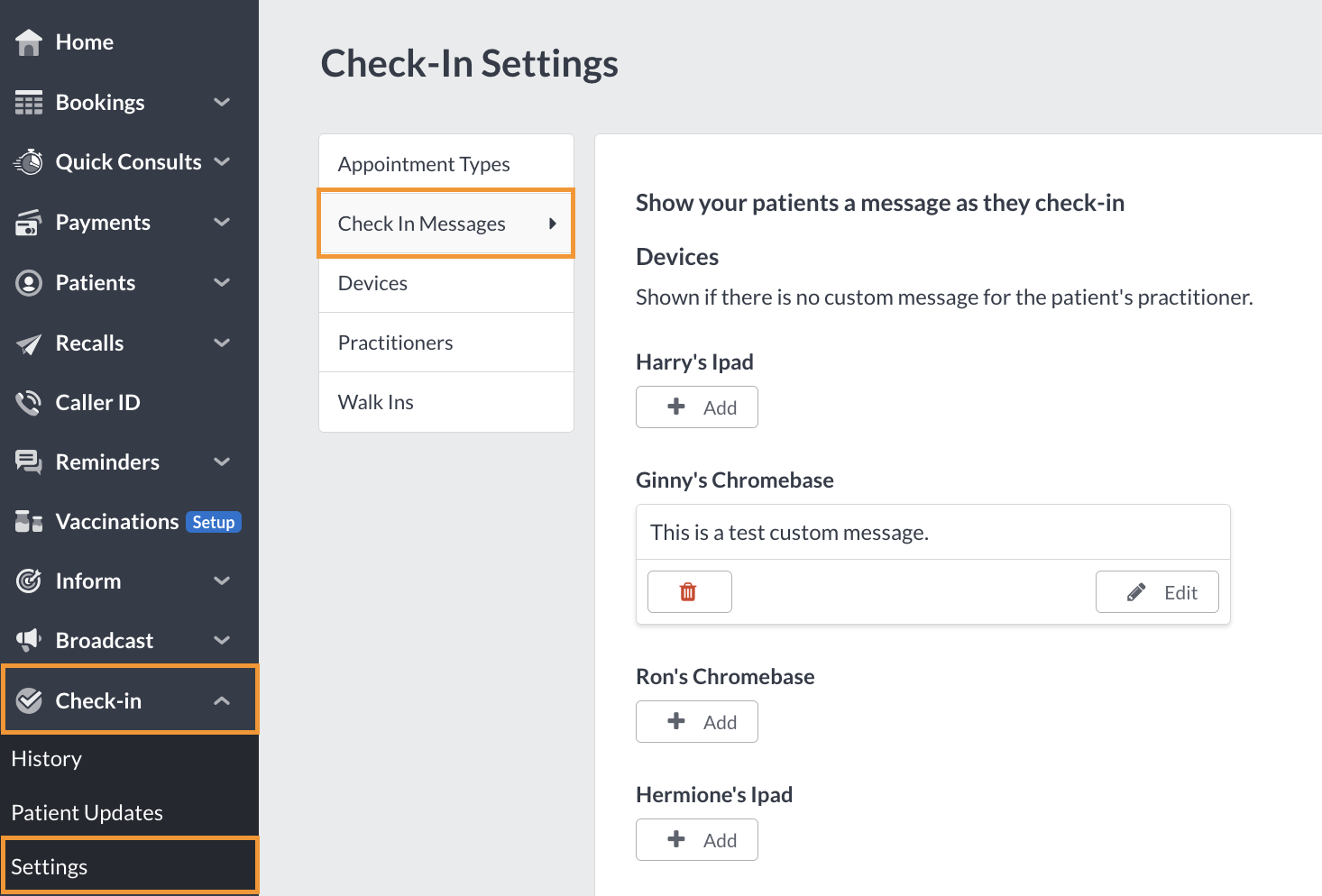1322x896 pixels.
Task: Expand the Bookings dropdown
Action: (x=222, y=102)
